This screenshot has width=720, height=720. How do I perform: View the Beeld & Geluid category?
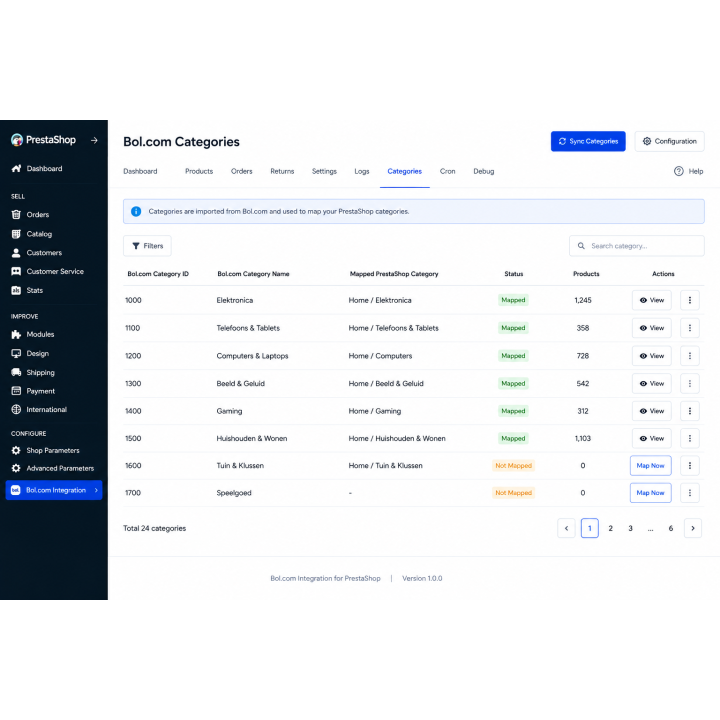[652, 383]
